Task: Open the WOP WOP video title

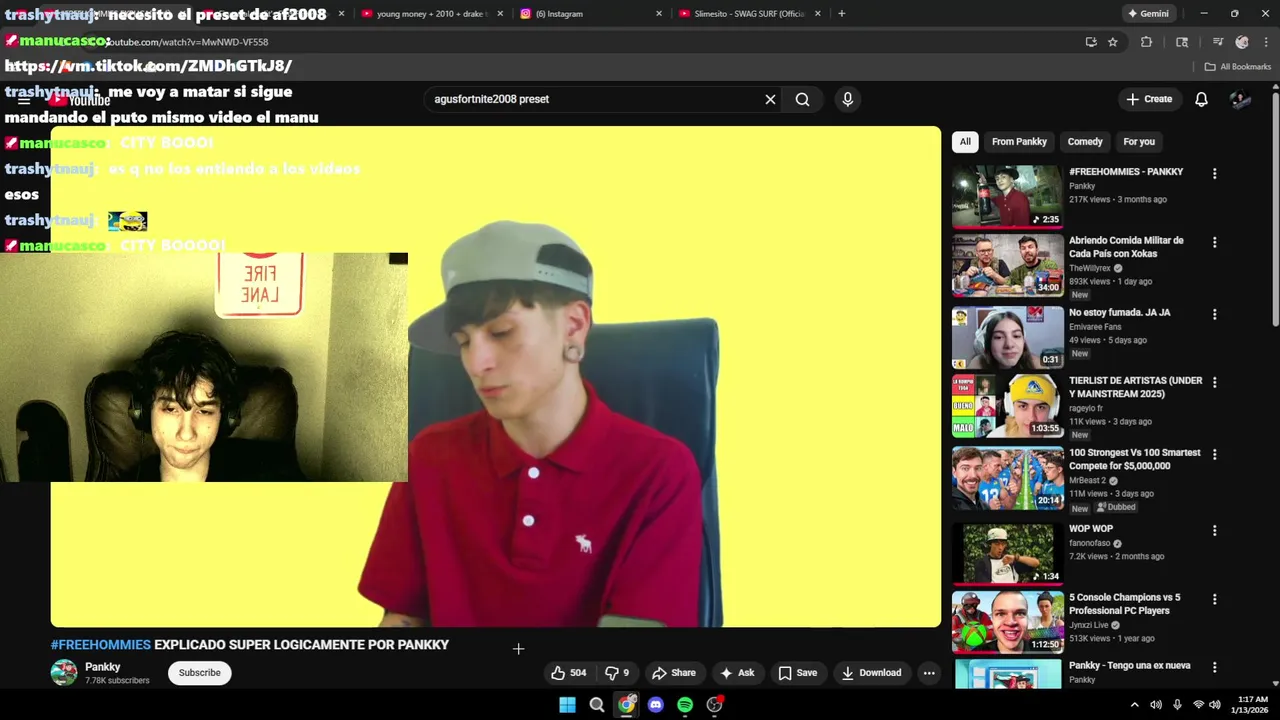Action: [1091, 529]
